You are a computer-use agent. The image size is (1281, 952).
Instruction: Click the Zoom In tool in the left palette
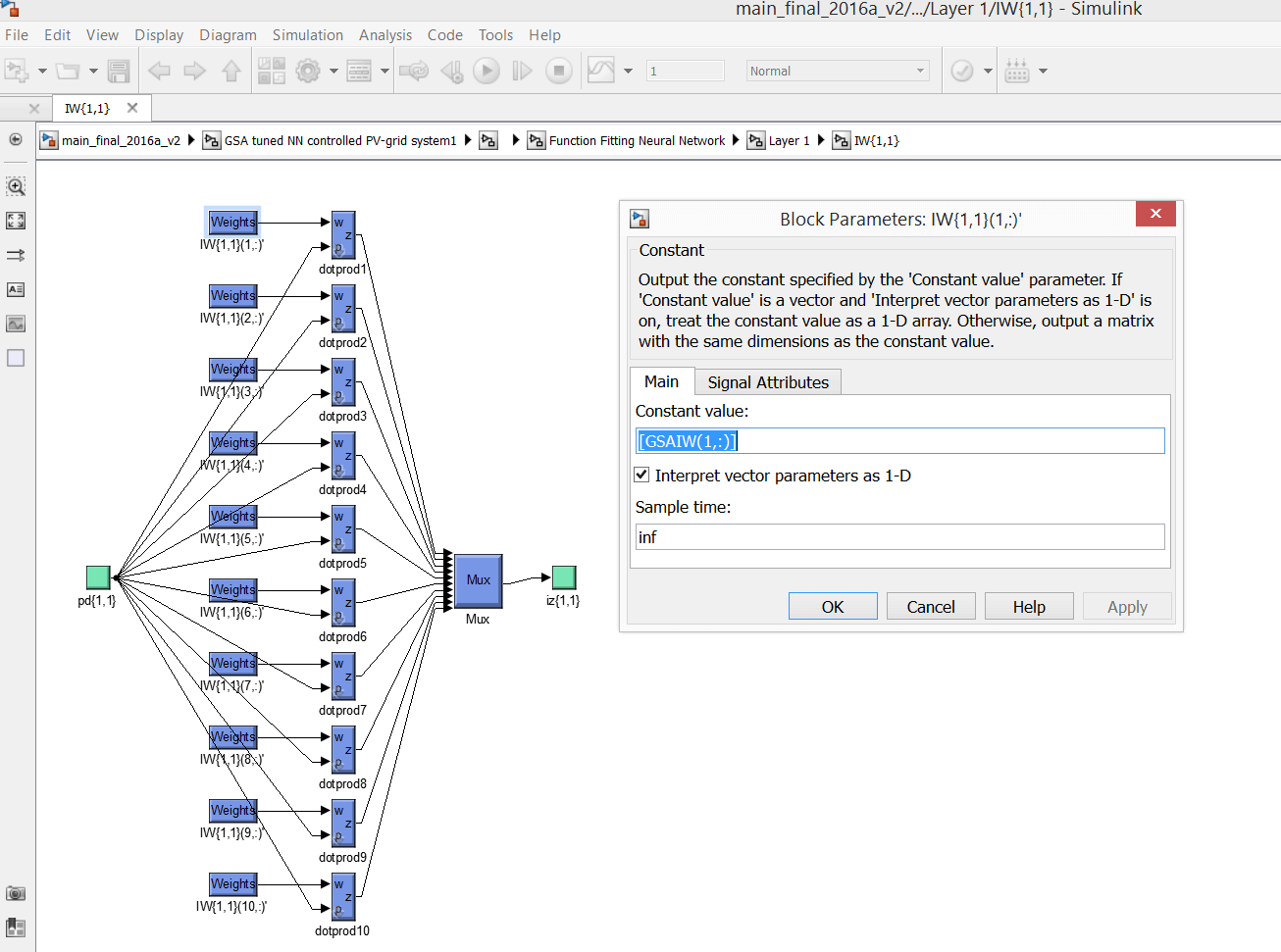(x=16, y=186)
